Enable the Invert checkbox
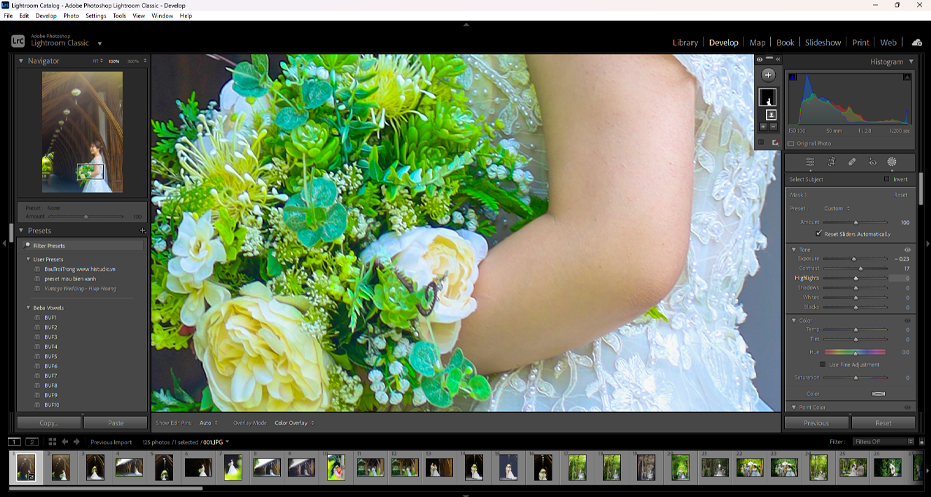Screen dimensions: 931x497 tap(886, 179)
